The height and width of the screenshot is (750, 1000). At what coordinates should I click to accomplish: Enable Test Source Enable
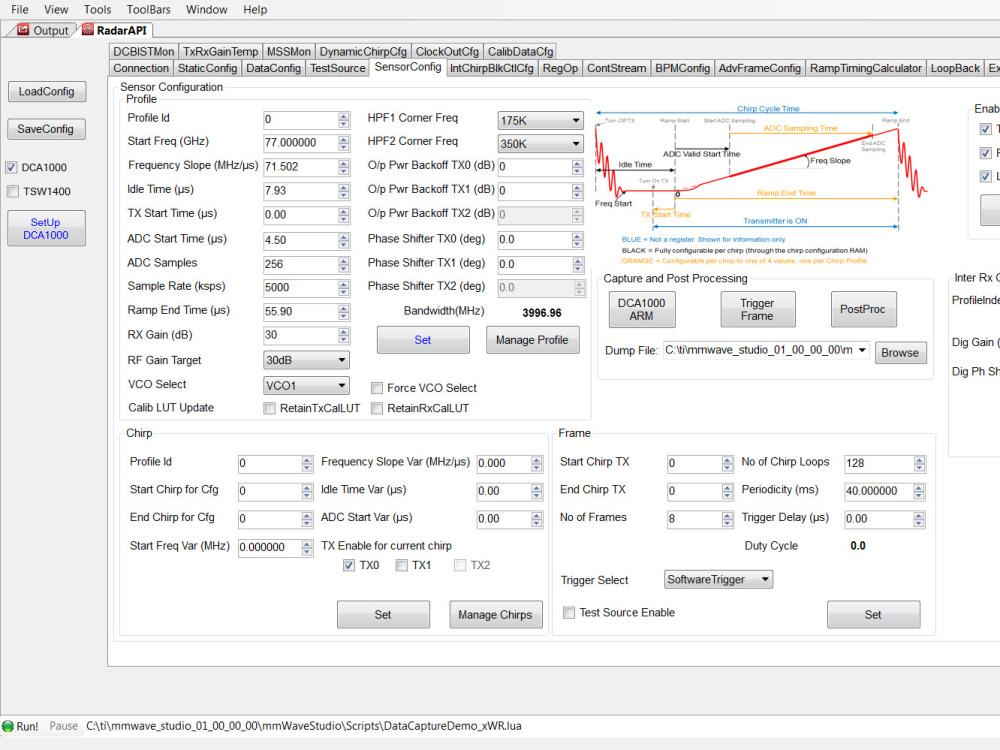coord(569,613)
